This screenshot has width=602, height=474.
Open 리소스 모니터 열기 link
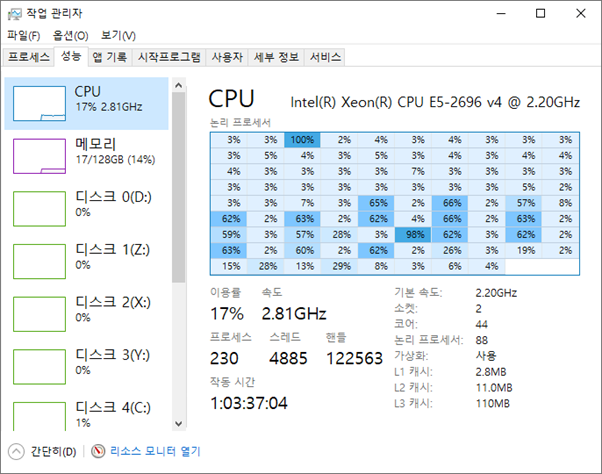(155, 451)
